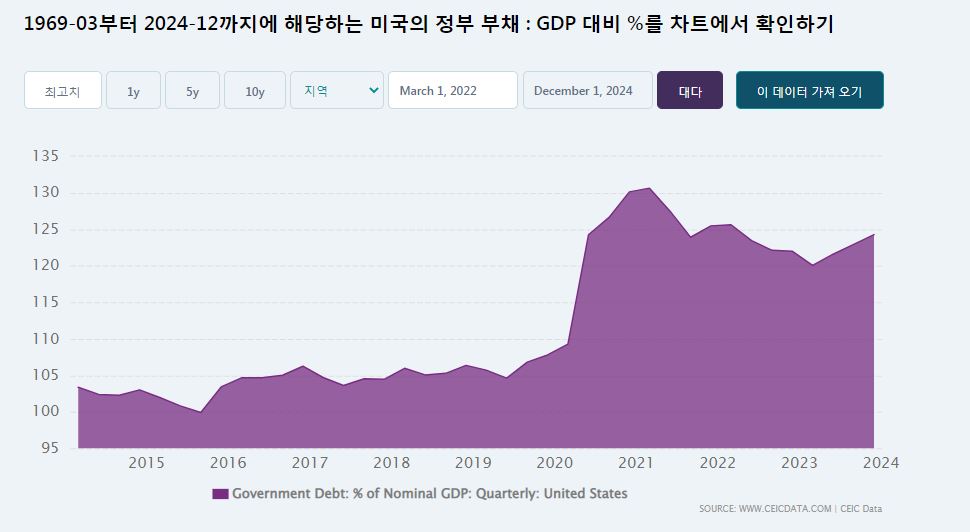
Task: Click the 135 y-axis label
Action: click(46, 156)
